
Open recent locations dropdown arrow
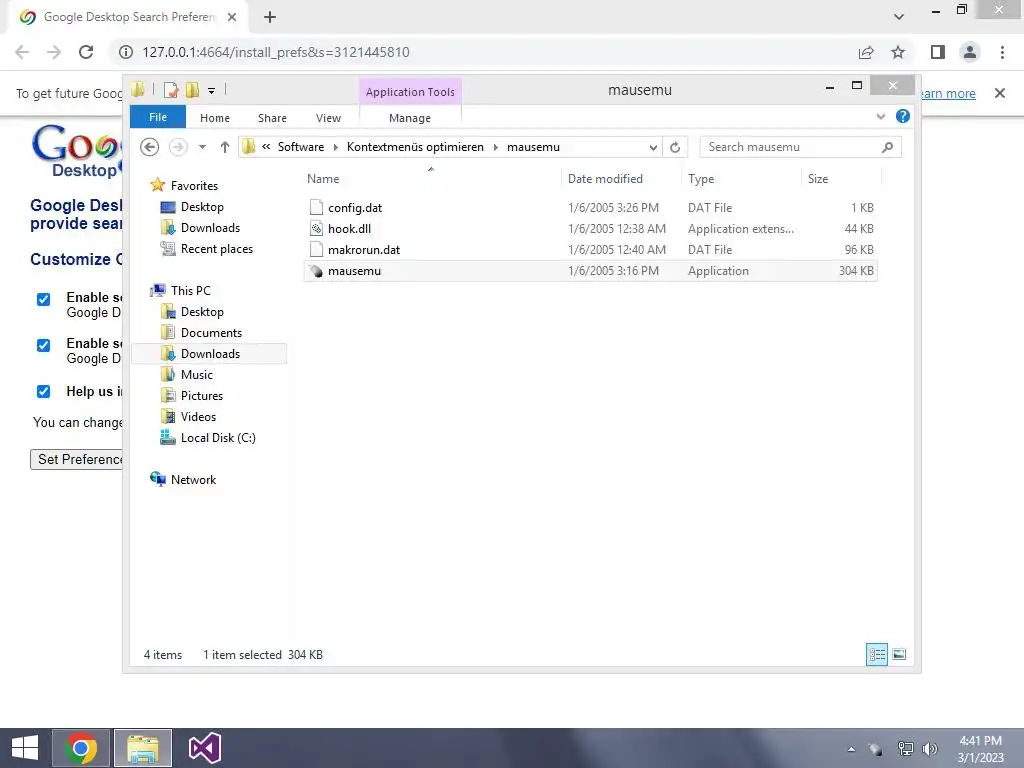[202, 147]
